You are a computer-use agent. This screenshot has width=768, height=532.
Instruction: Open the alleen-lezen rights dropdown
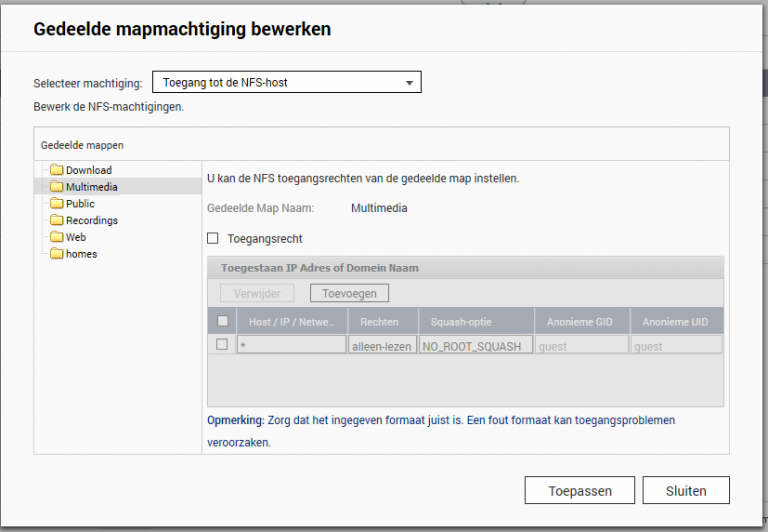click(382, 345)
